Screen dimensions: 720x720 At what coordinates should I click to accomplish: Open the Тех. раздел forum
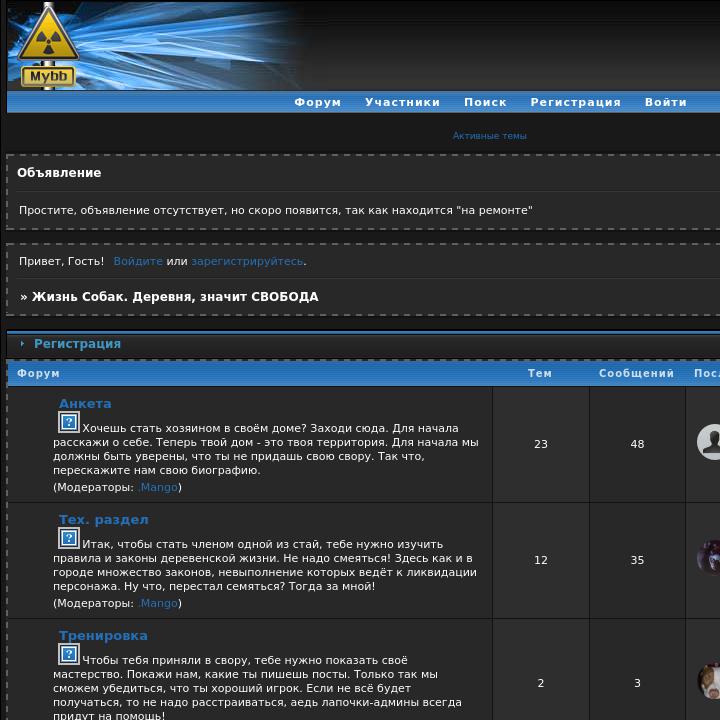(104, 520)
